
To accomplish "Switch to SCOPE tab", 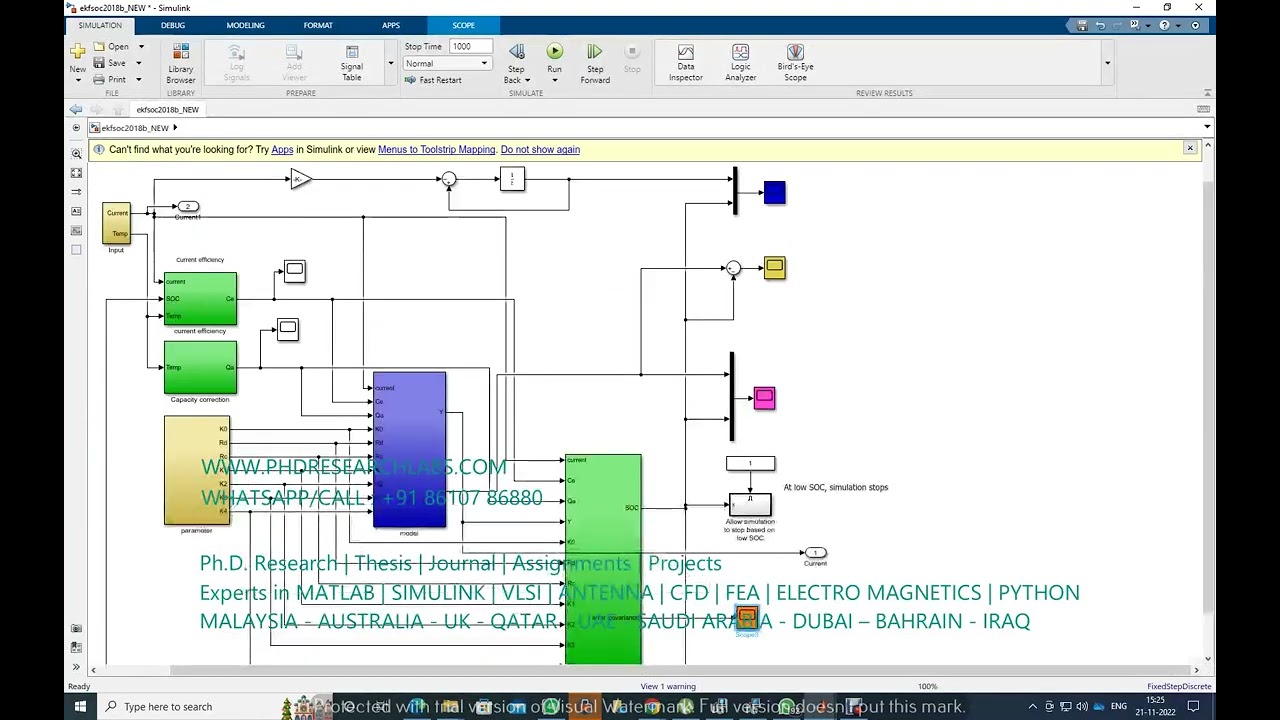I will pyautogui.click(x=463, y=25).
